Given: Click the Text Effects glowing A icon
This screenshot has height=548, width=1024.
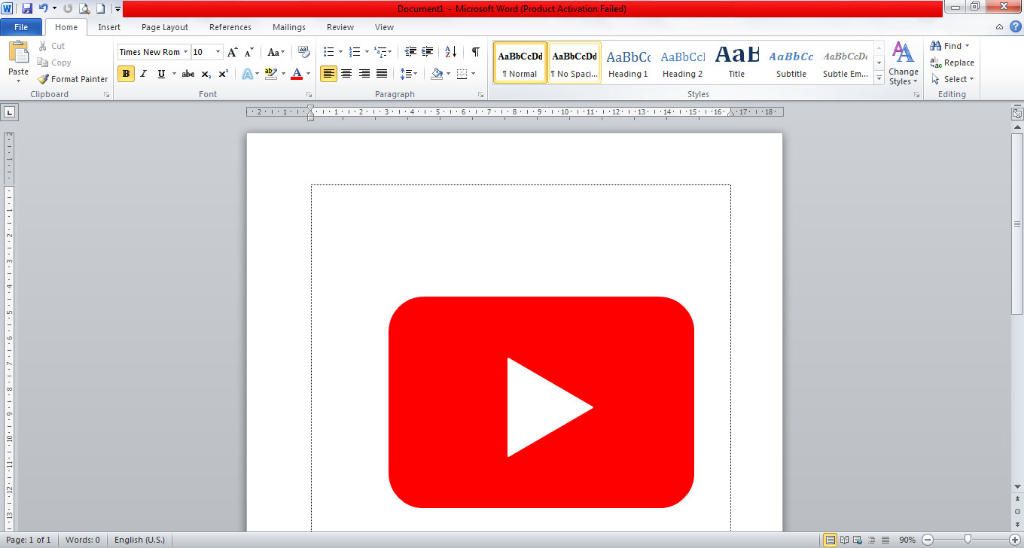Looking at the screenshot, I should point(248,74).
